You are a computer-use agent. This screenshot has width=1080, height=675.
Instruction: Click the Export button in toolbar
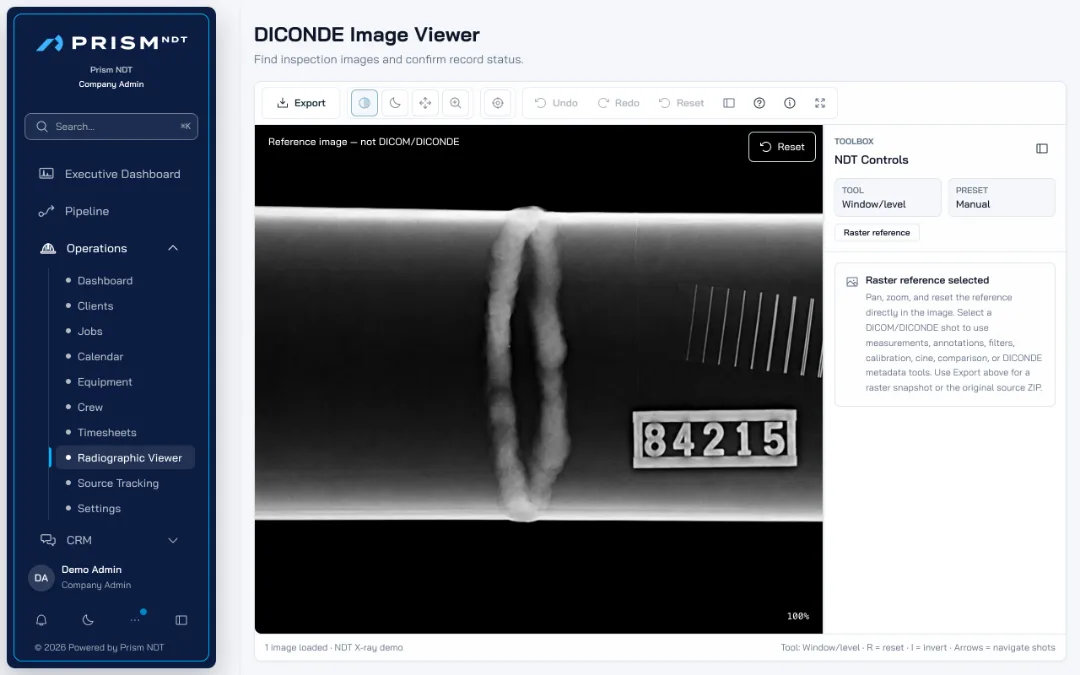point(301,103)
